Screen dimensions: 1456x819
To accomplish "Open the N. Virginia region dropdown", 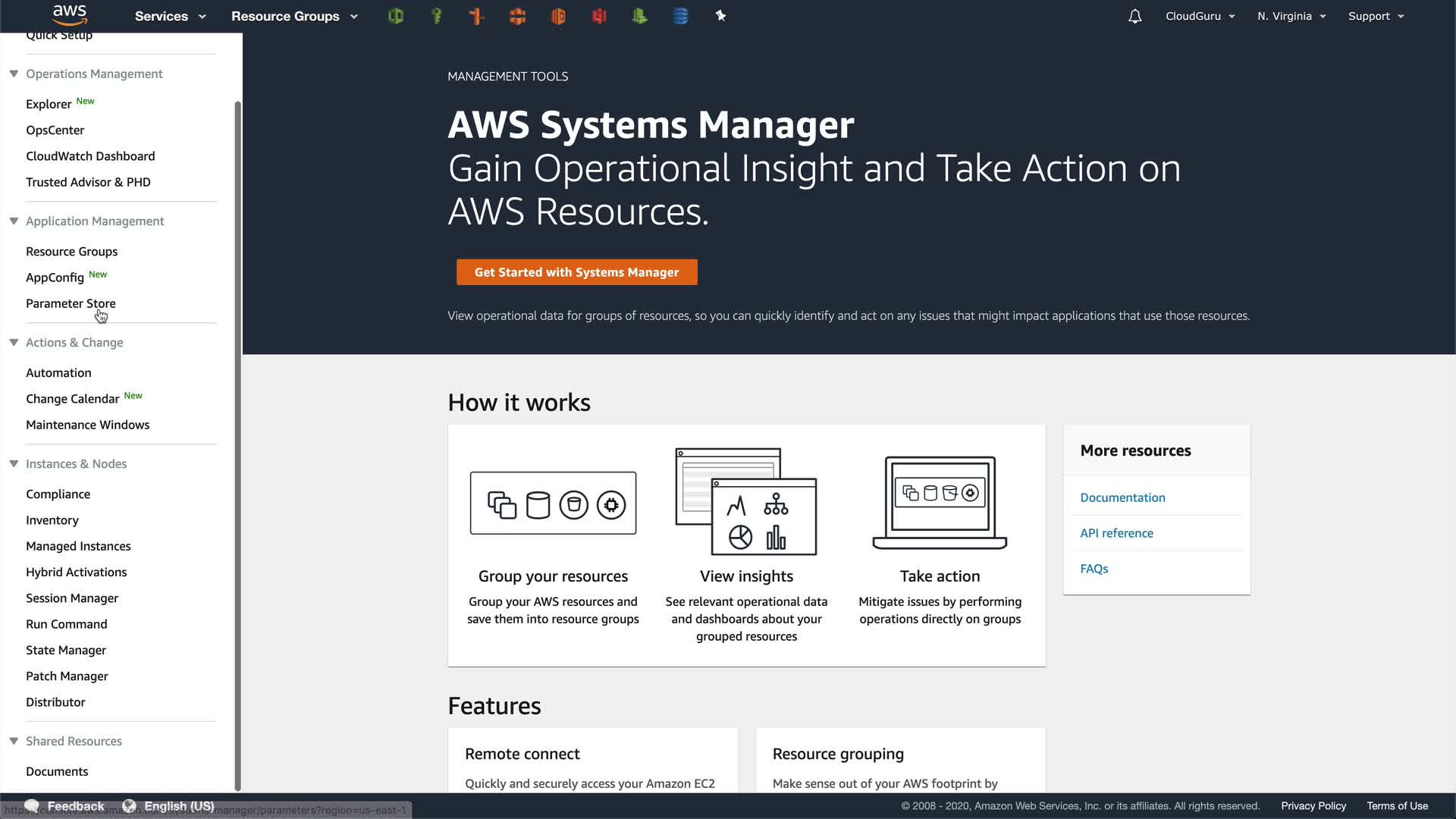I will click(1291, 16).
